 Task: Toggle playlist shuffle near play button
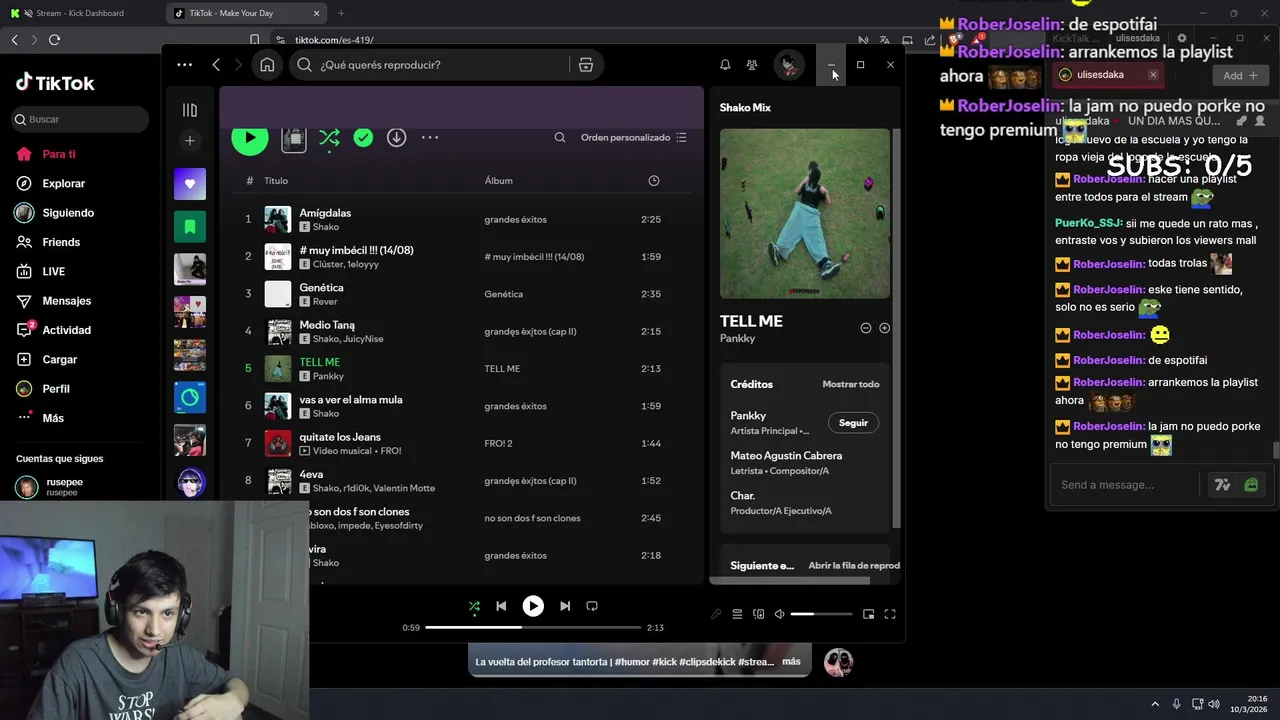click(329, 138)
